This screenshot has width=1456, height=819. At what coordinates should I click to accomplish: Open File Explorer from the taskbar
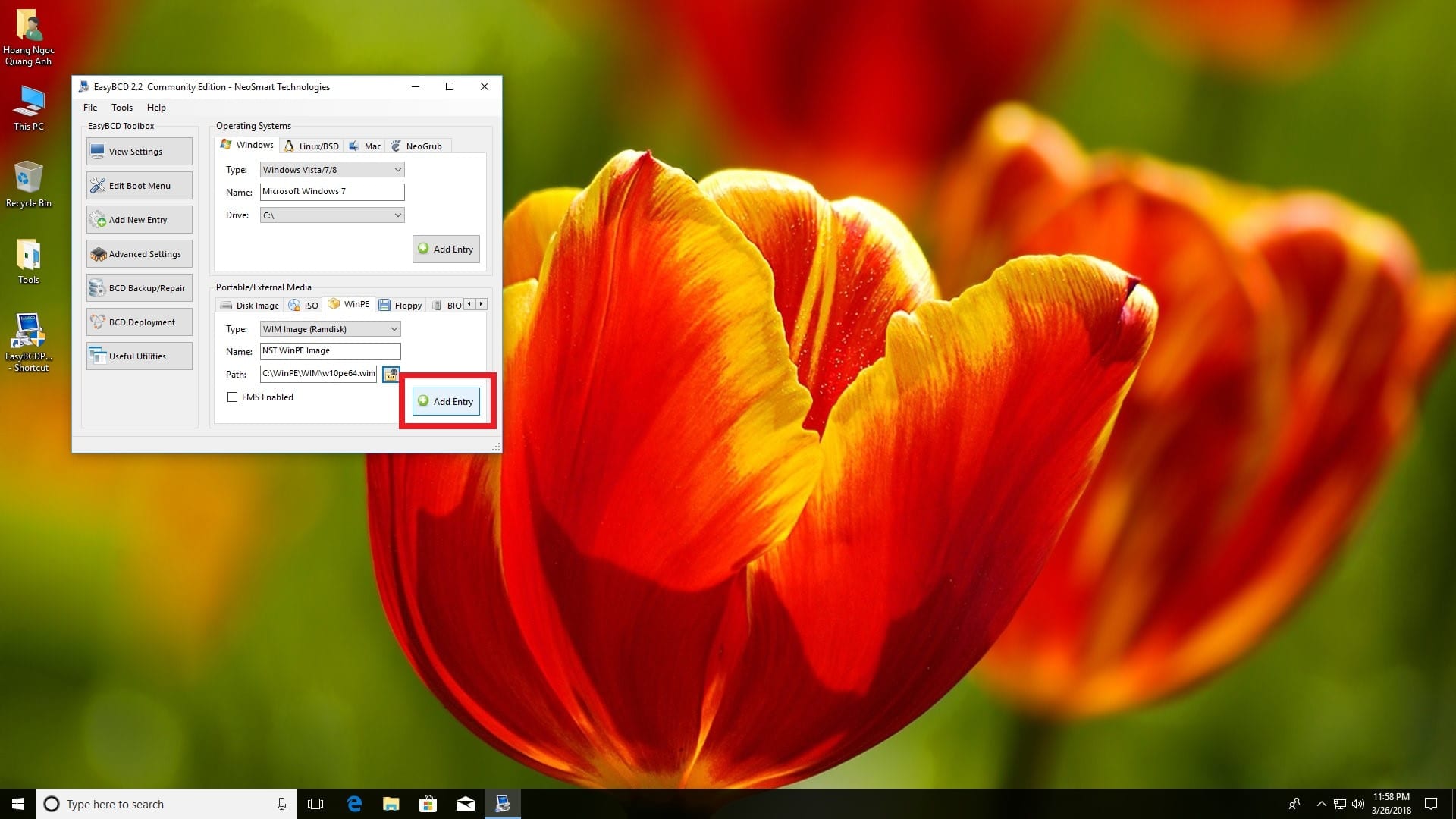(391, 804)
